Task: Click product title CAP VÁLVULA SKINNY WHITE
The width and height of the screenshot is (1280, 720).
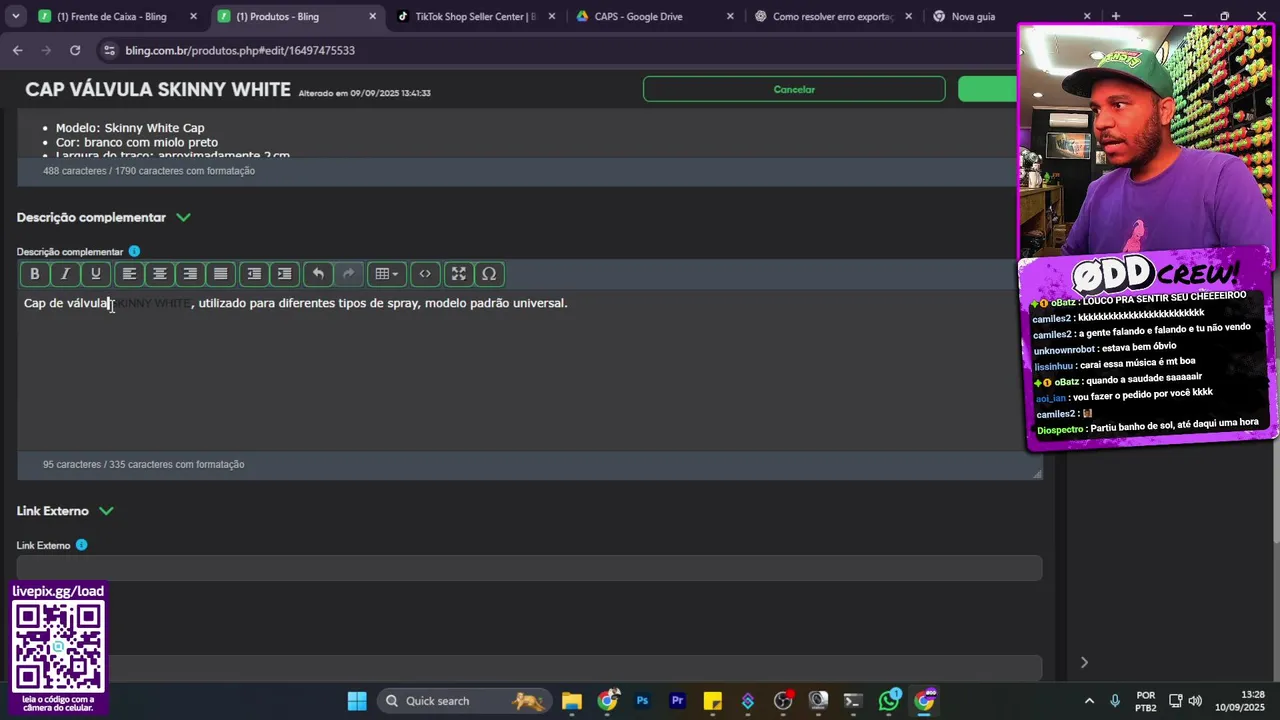Action: point(158,89)
